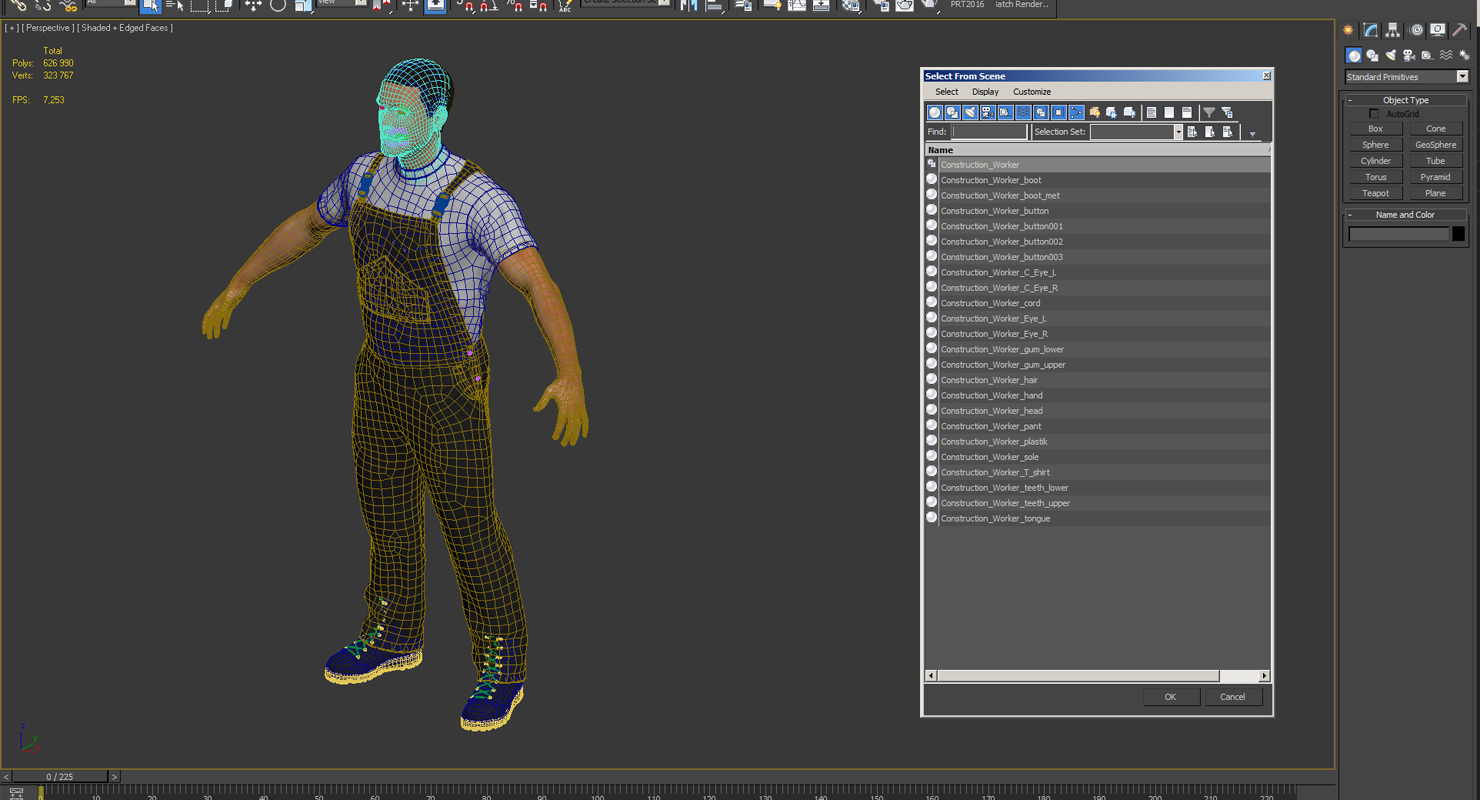Click Select All icon in dialog toolbar
This screenshot has height=800, width=1480.
(x=1151, y=112)
